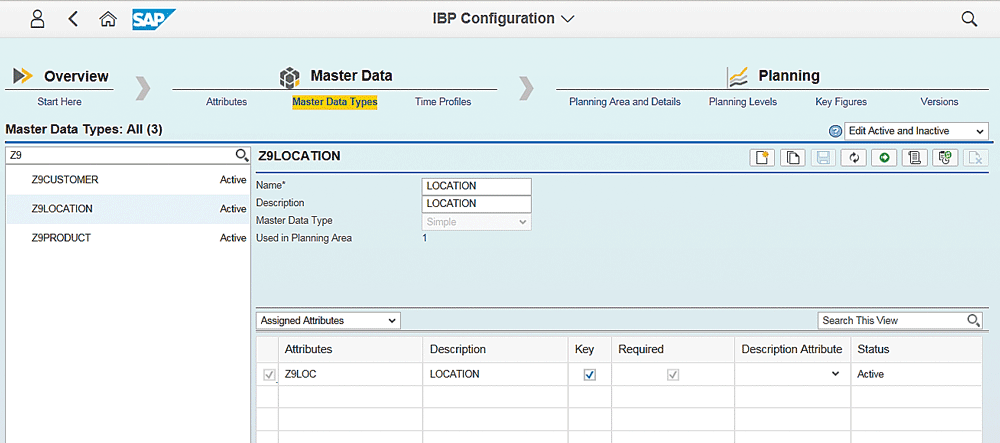Click the Status column header

point(916,349)
